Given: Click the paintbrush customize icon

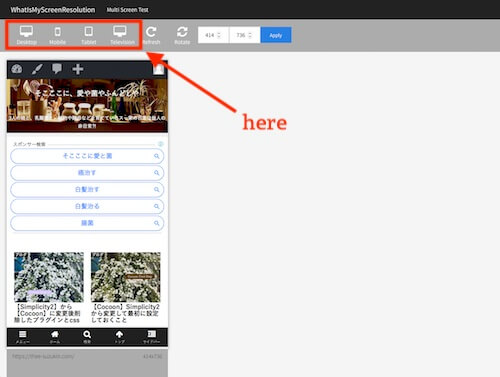Looking at the screenshot, I should coord(37,69).
